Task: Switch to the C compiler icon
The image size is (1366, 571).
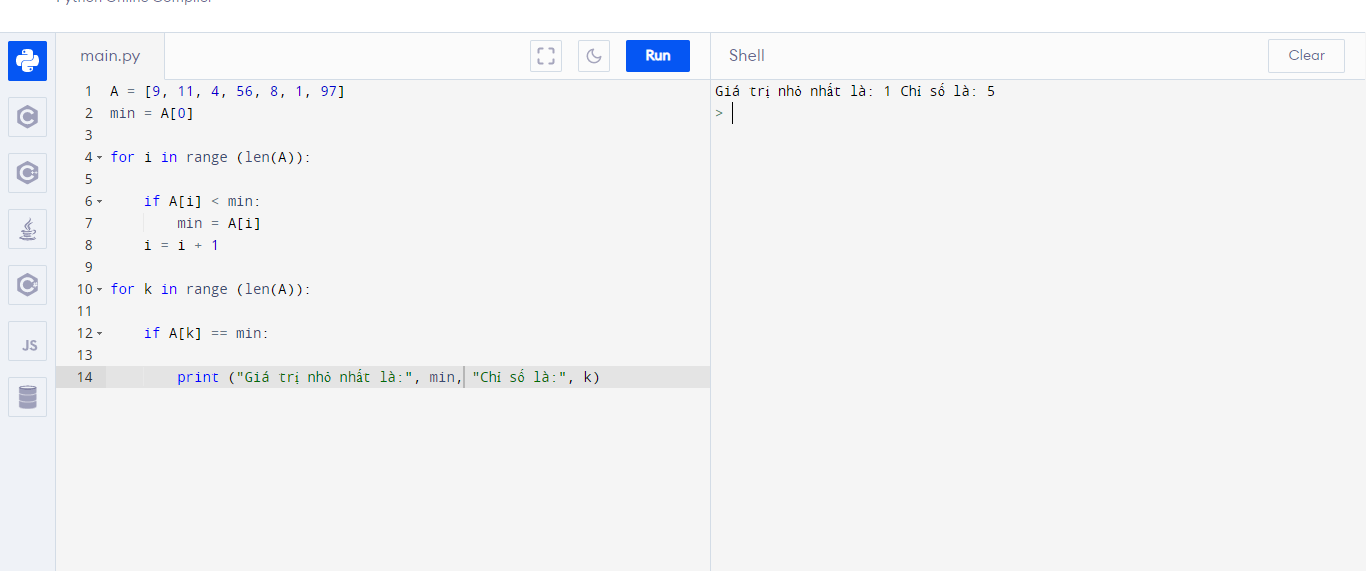Action: coord(27,117)
